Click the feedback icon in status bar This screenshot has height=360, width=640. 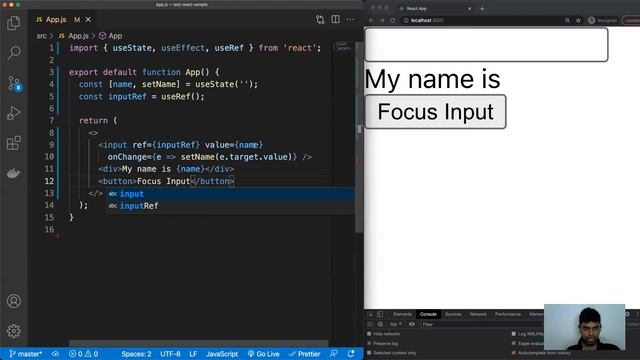[333, 354]
